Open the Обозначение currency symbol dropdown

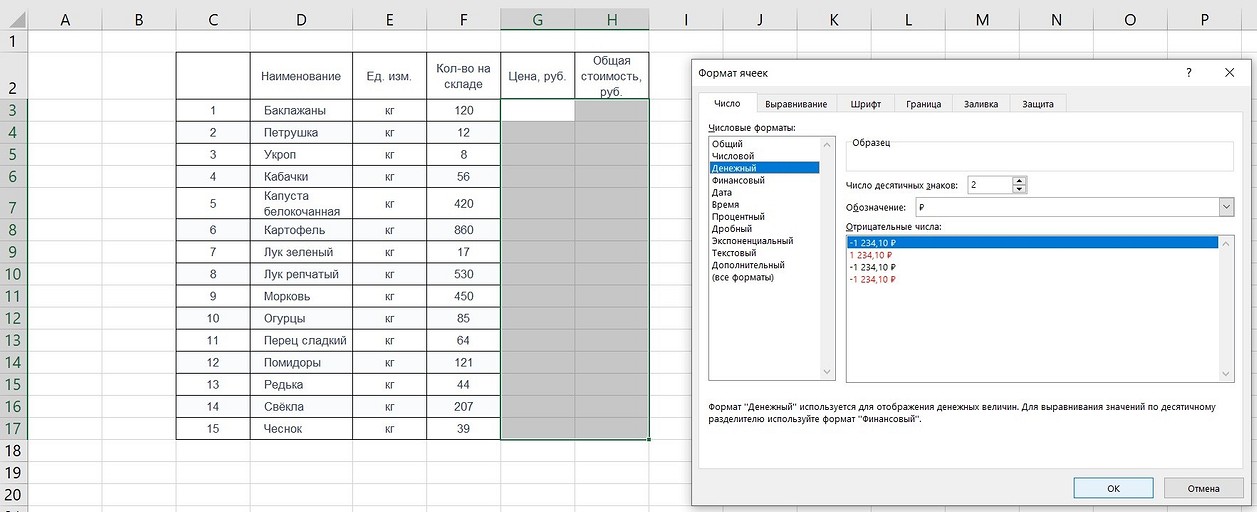point(1226,207)
